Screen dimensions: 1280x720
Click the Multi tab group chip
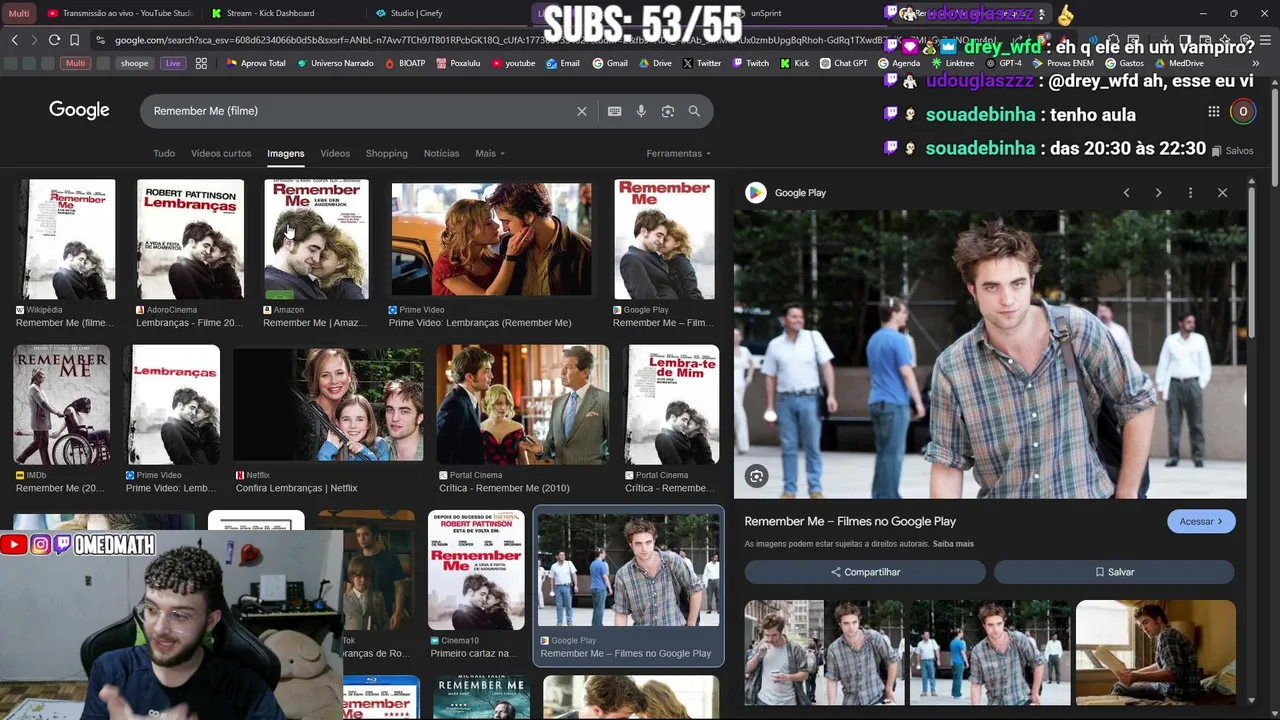75,63
